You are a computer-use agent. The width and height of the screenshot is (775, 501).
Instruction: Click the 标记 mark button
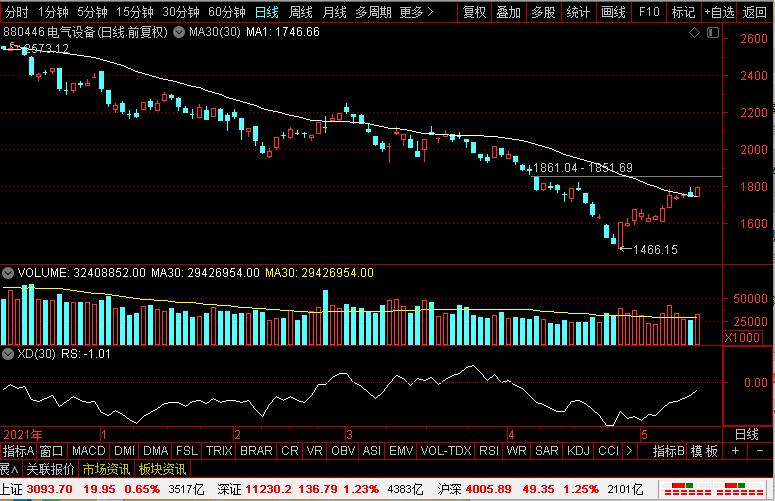tap(684, 12)
